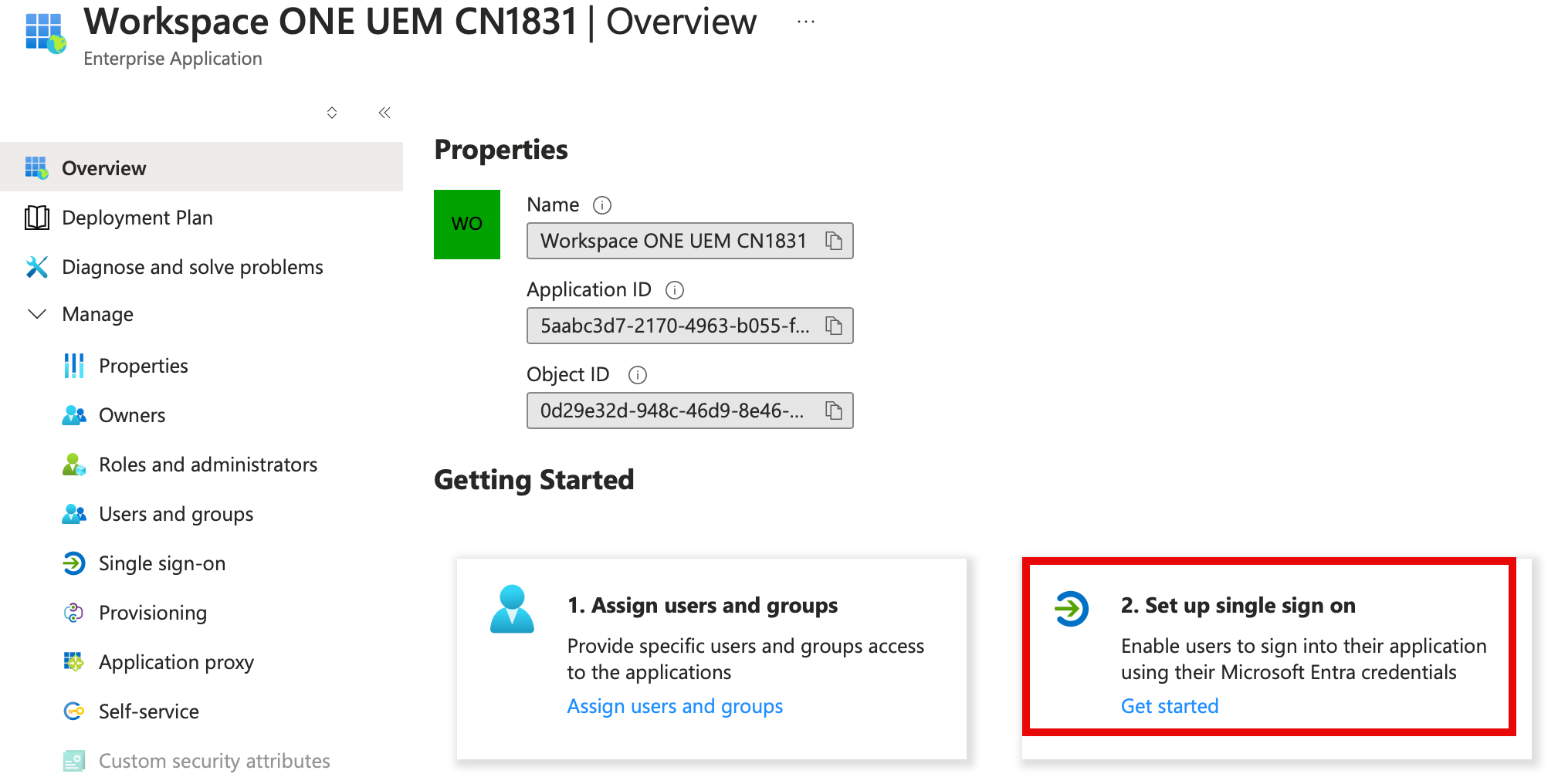Click Get started for single sign on
Viewport: 1558px width, 784px height.
tap(1169, 706)
